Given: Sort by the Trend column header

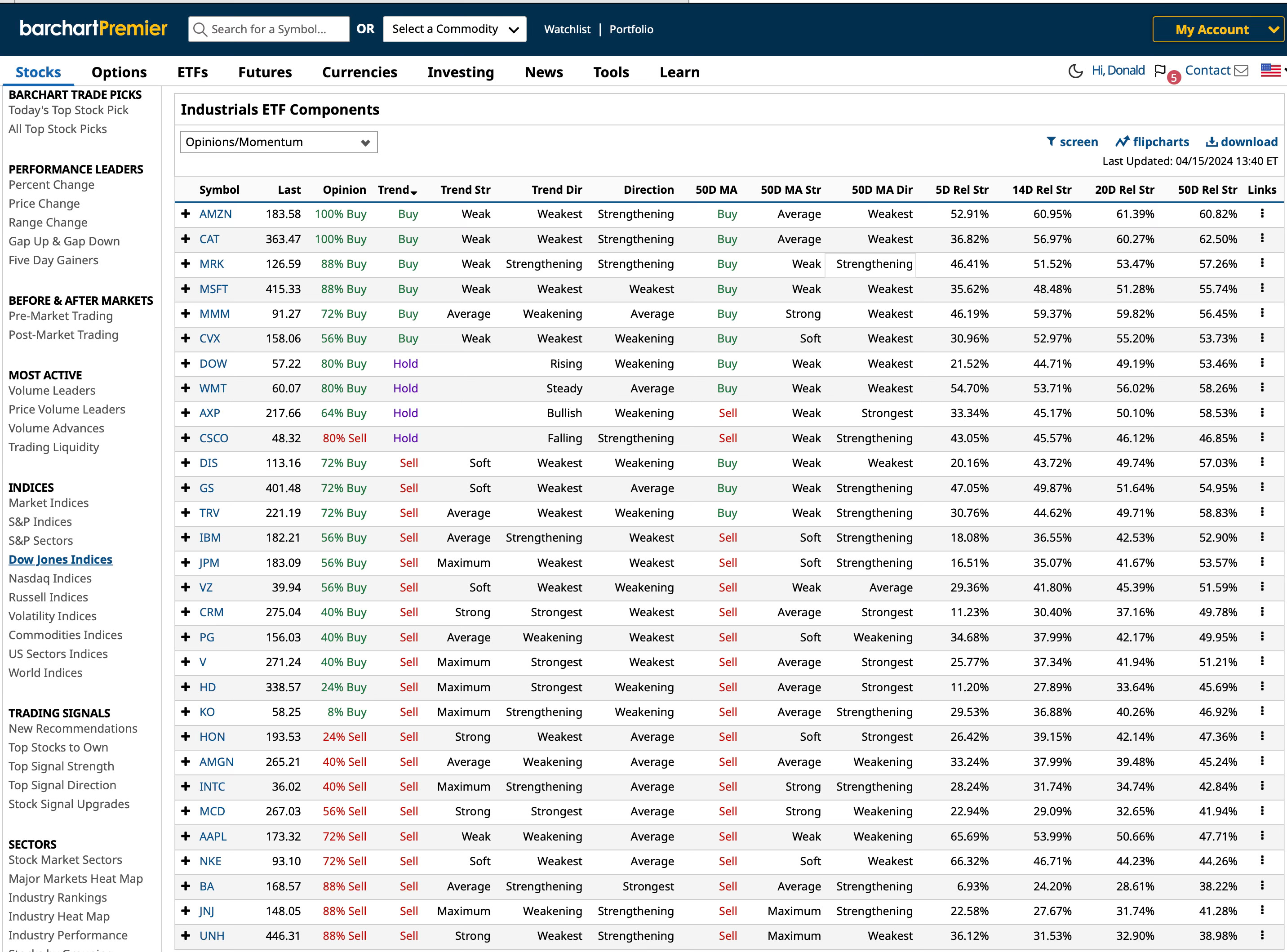Looking at the screenshot, I should click(397, 190).
